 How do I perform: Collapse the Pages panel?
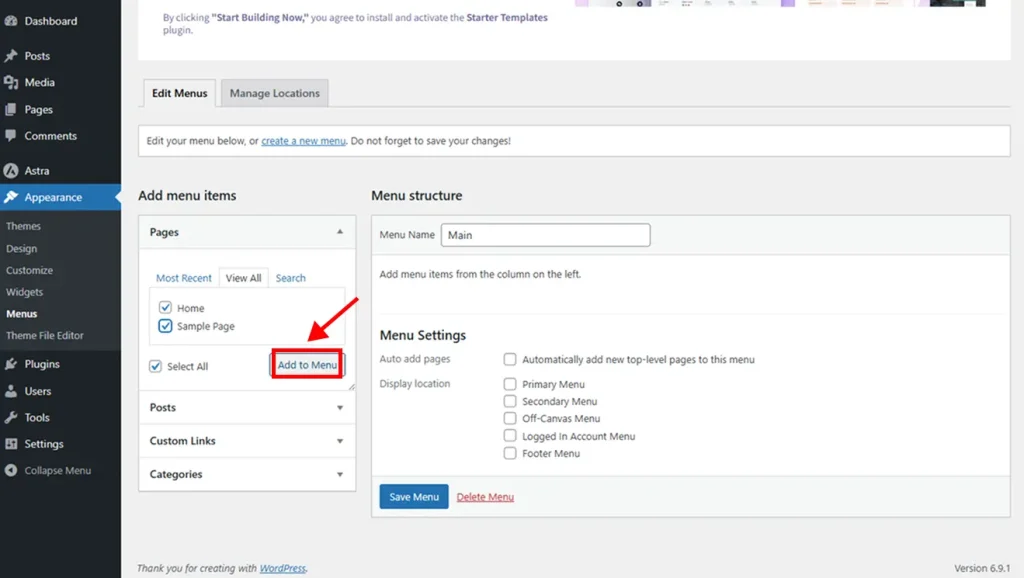(x=341, y=231)
